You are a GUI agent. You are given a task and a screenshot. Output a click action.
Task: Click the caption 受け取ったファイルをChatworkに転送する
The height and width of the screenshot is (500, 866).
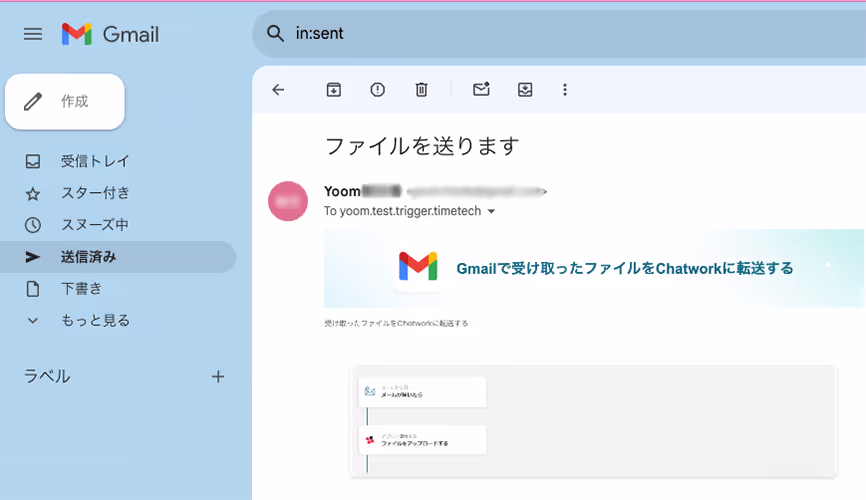coord(396,323)
